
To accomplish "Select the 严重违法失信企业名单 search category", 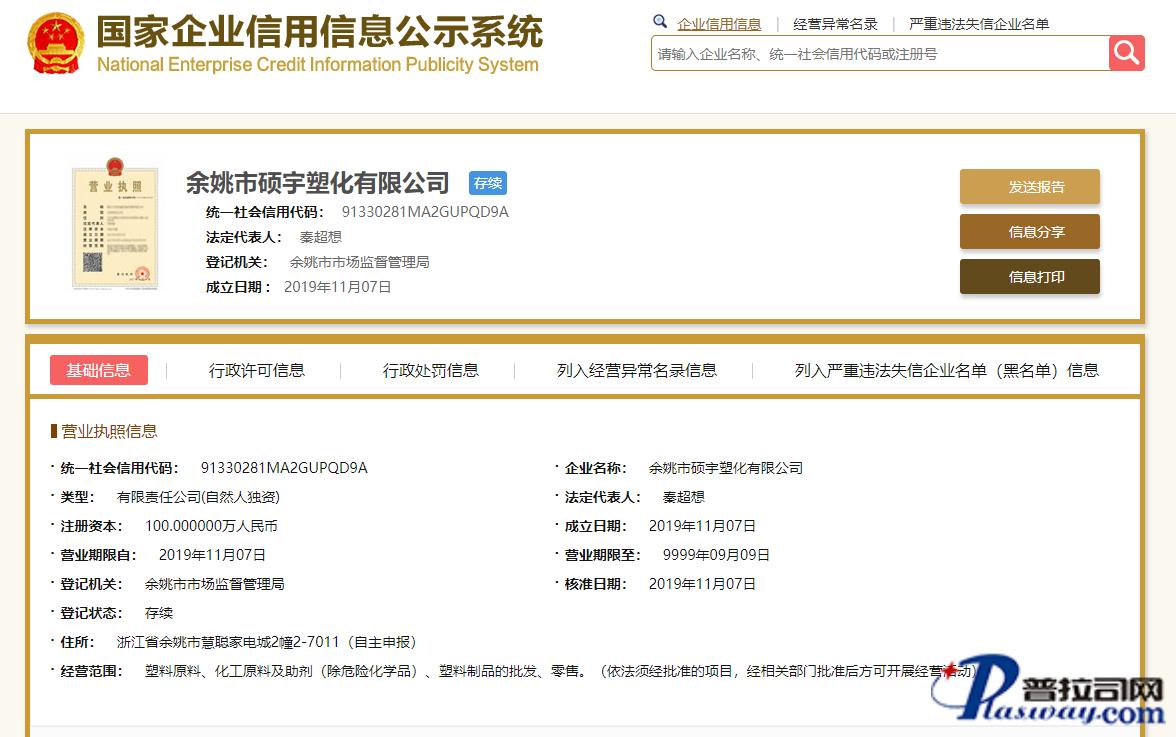I will pos(978,24).
